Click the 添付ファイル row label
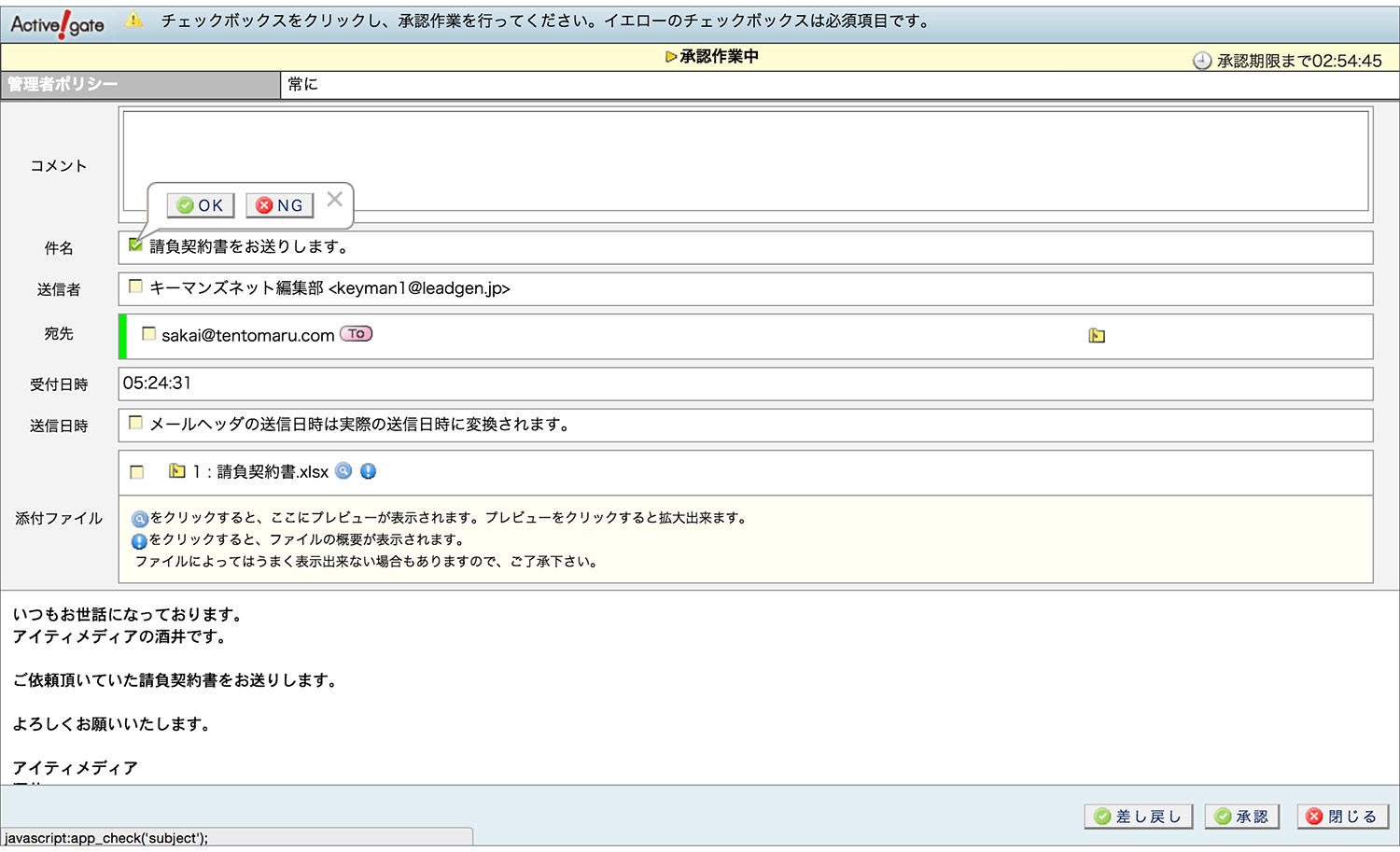This screenshot has height=852, width=1400. [59, 518]
